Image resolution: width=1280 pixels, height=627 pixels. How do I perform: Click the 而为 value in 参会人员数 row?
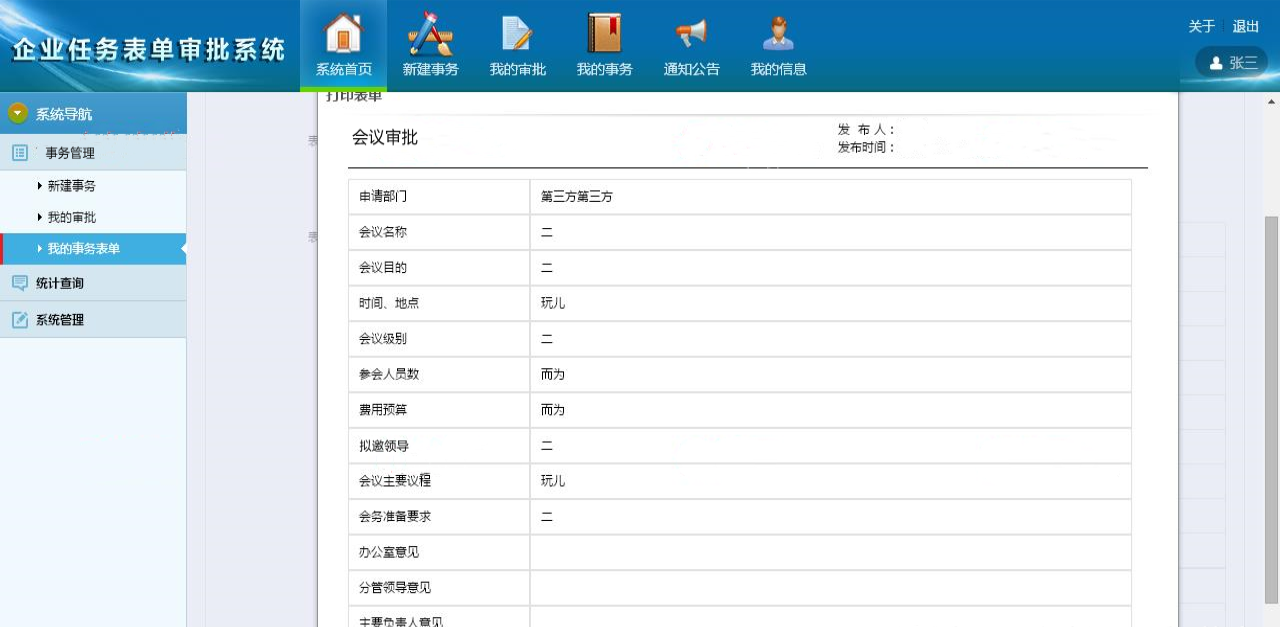point(553,374)
